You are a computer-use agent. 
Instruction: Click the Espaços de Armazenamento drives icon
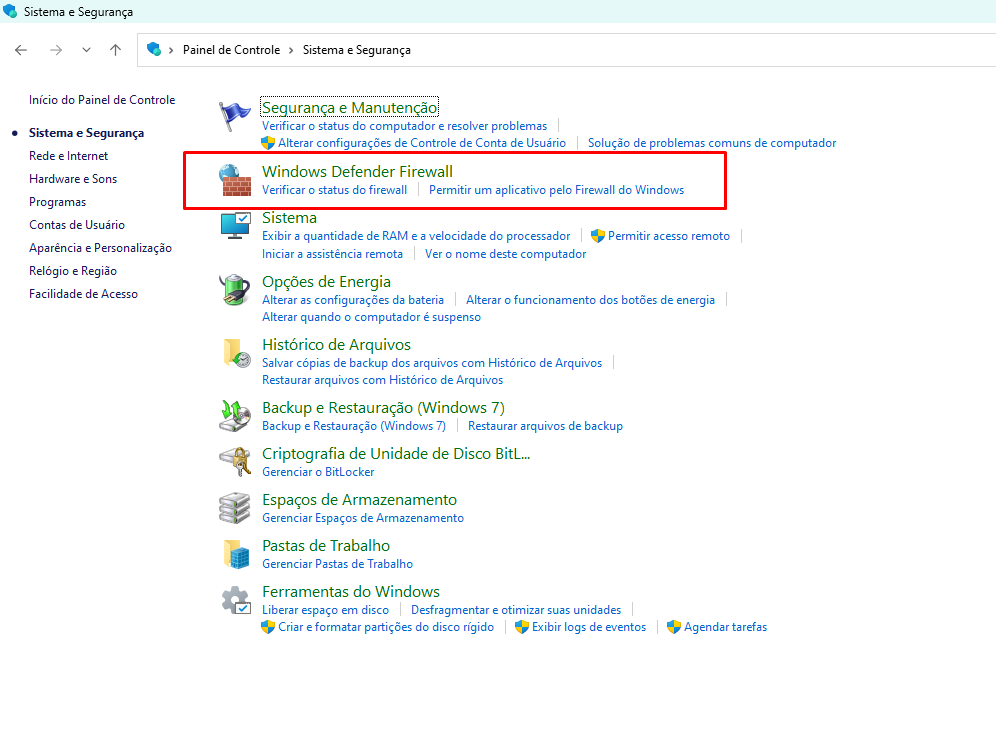coord(235,508)
